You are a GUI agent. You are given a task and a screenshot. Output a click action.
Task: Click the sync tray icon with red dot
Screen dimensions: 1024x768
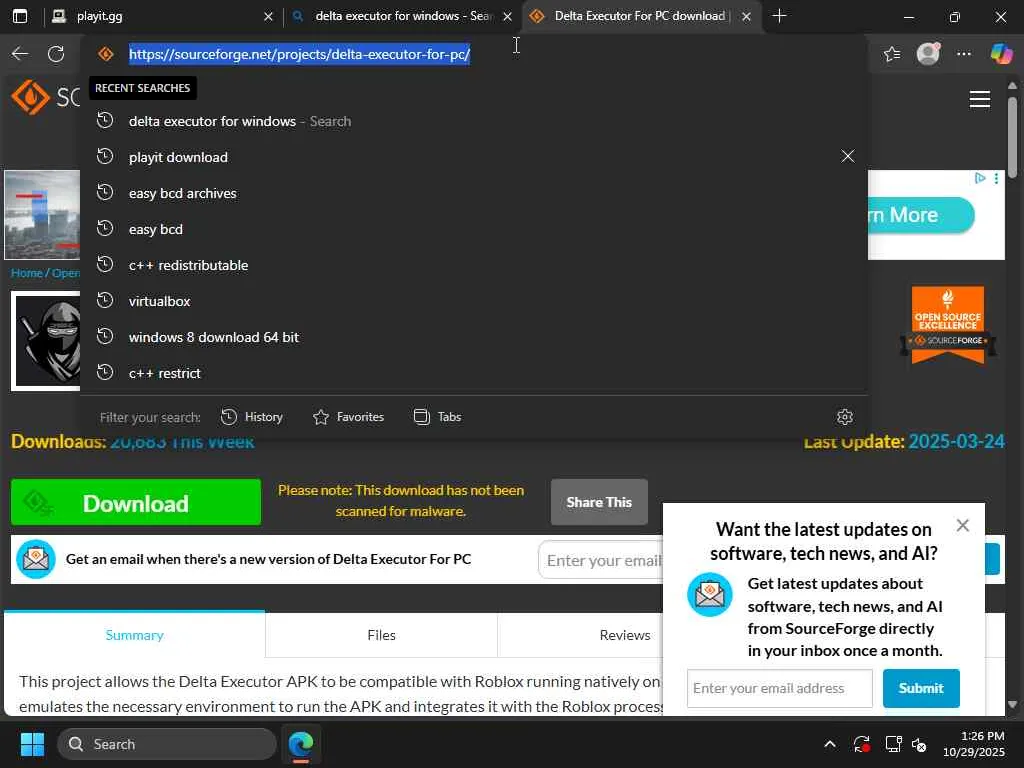[x=861, y=744]
